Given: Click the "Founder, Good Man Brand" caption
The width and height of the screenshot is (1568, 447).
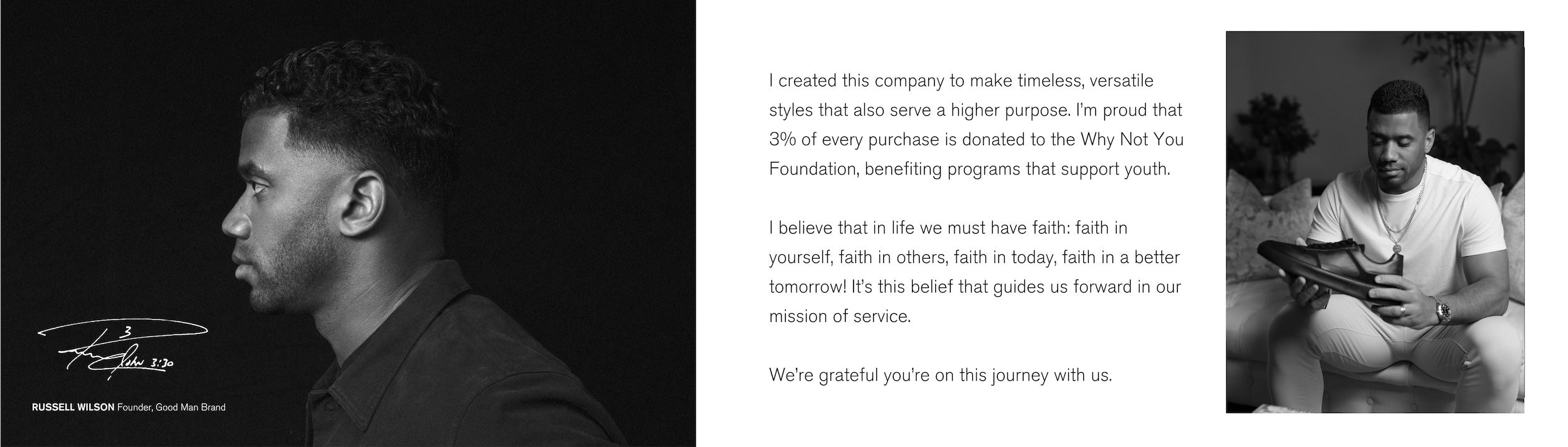Looking at the screenshot, I should pyautogui.click(x=171, y=407).
